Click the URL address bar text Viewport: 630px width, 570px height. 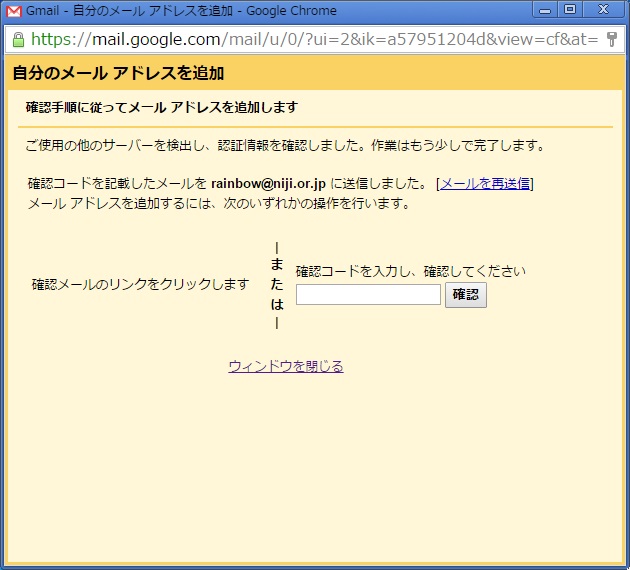[314, 39]
